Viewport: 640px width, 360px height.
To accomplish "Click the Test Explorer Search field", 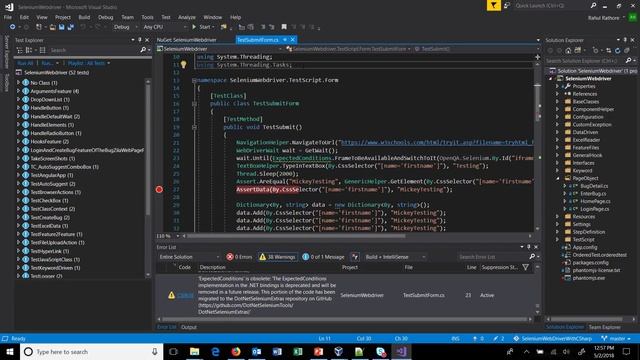I will [94, 50].
